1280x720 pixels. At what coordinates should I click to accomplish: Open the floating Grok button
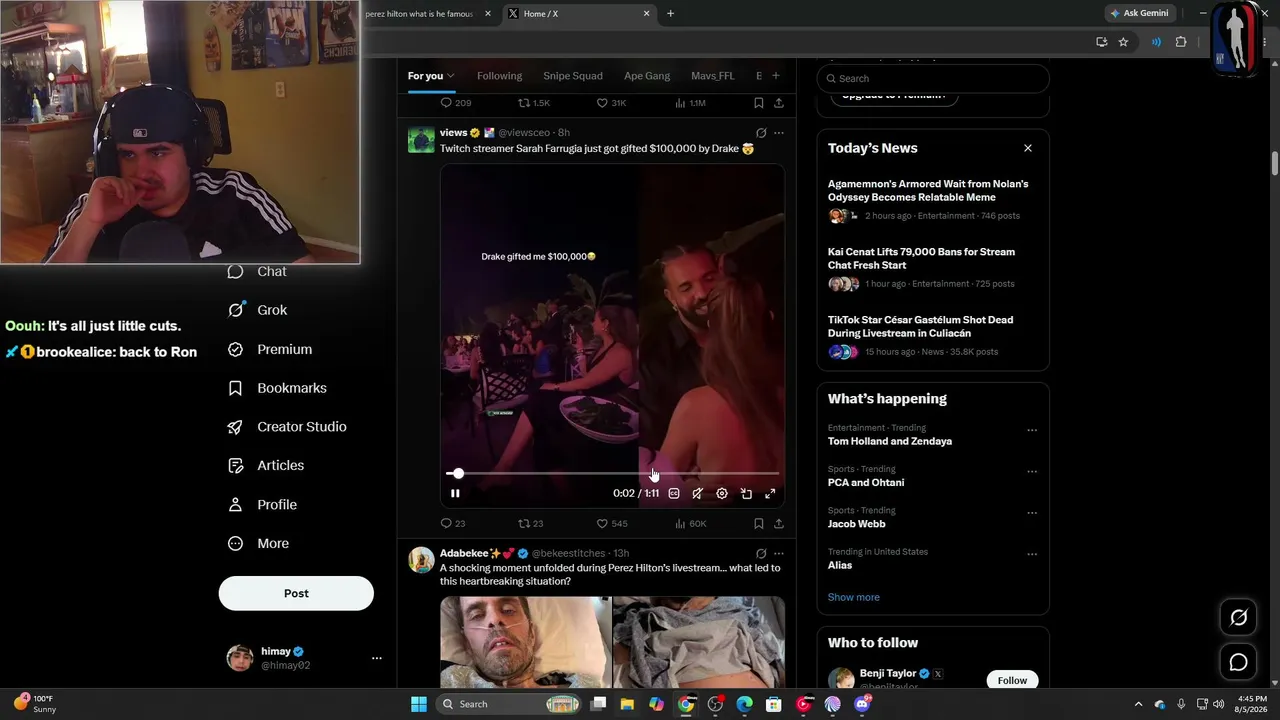pyautogui.click(x=1238, y=618)
